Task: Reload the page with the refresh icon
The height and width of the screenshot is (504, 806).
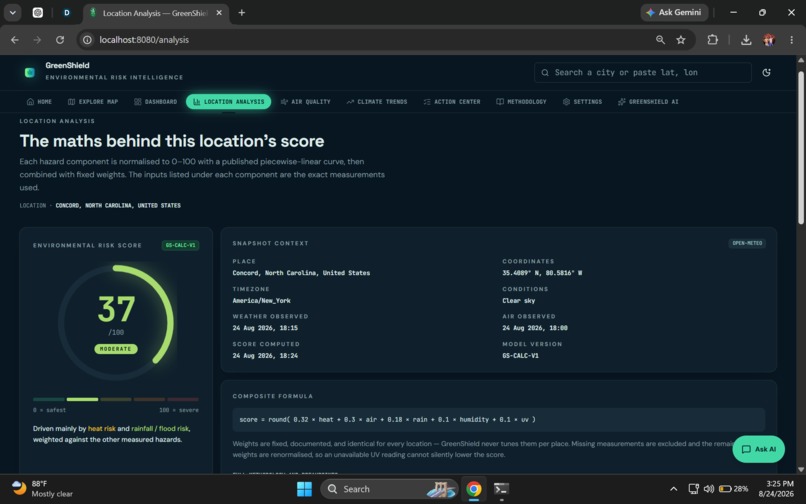Action: 60,40
